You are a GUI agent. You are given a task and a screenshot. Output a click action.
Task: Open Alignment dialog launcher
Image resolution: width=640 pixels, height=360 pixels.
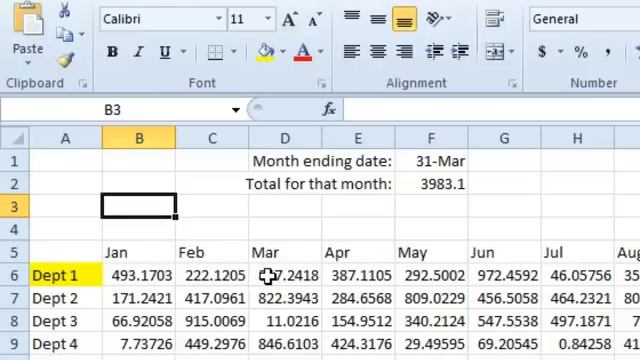coord(512,84)
